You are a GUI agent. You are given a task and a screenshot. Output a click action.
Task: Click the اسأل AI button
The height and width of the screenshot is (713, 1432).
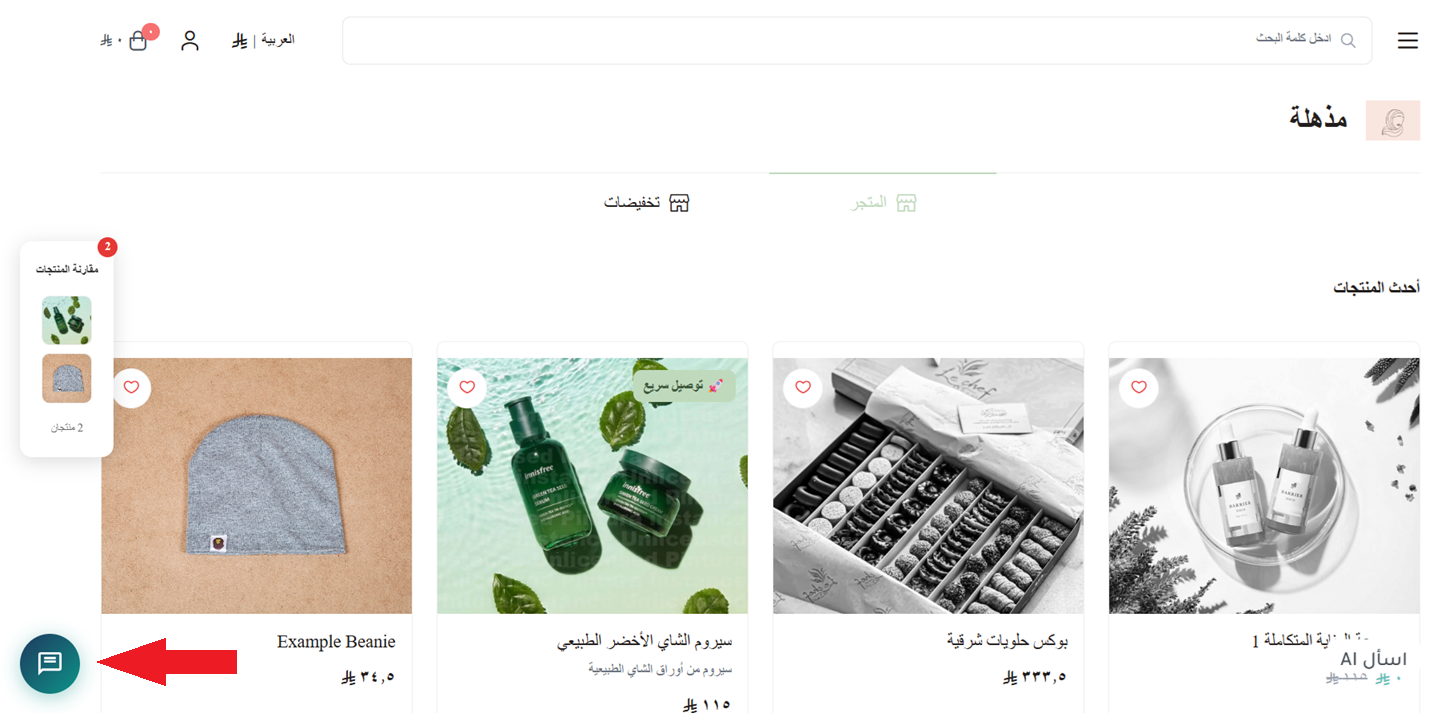click(x=1373, y=659)
